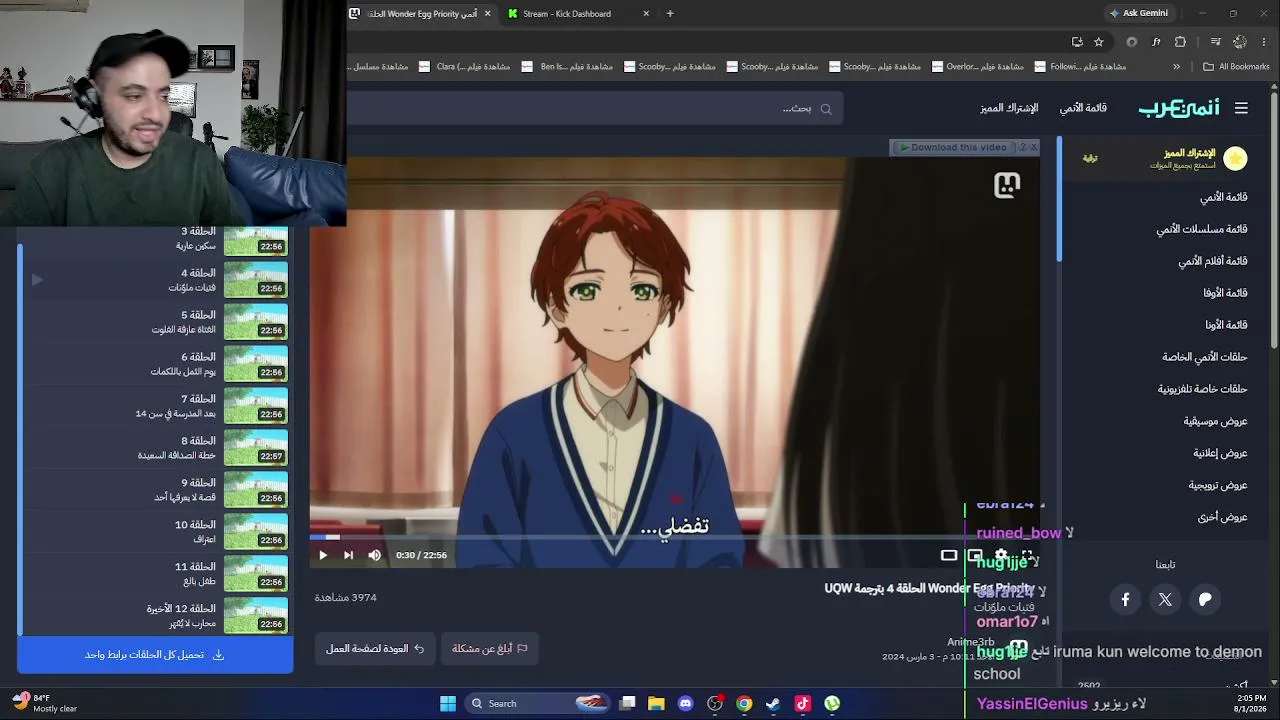
Task: Open the Anime3rb site logo home link
Action: [x=1179, y=108]
